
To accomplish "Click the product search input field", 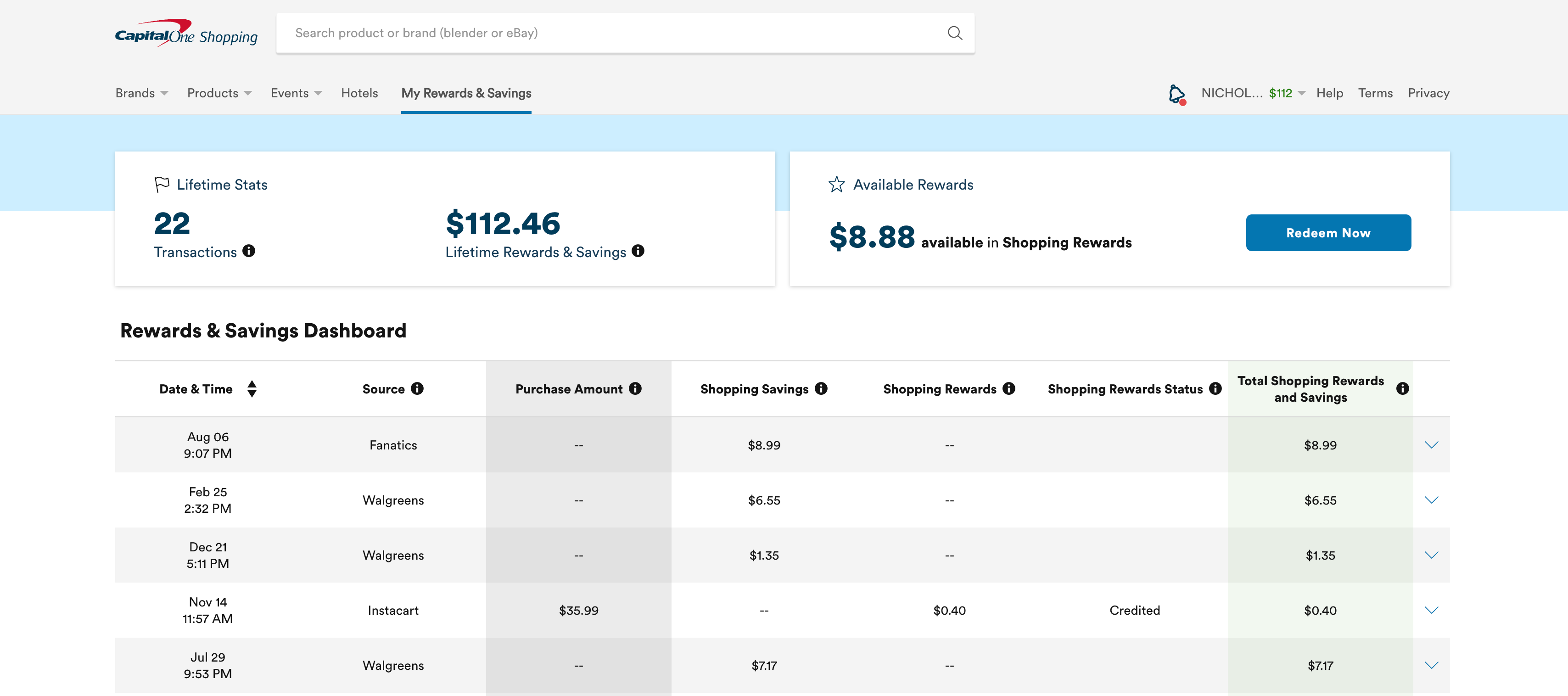I will click(x=609, y=33).
